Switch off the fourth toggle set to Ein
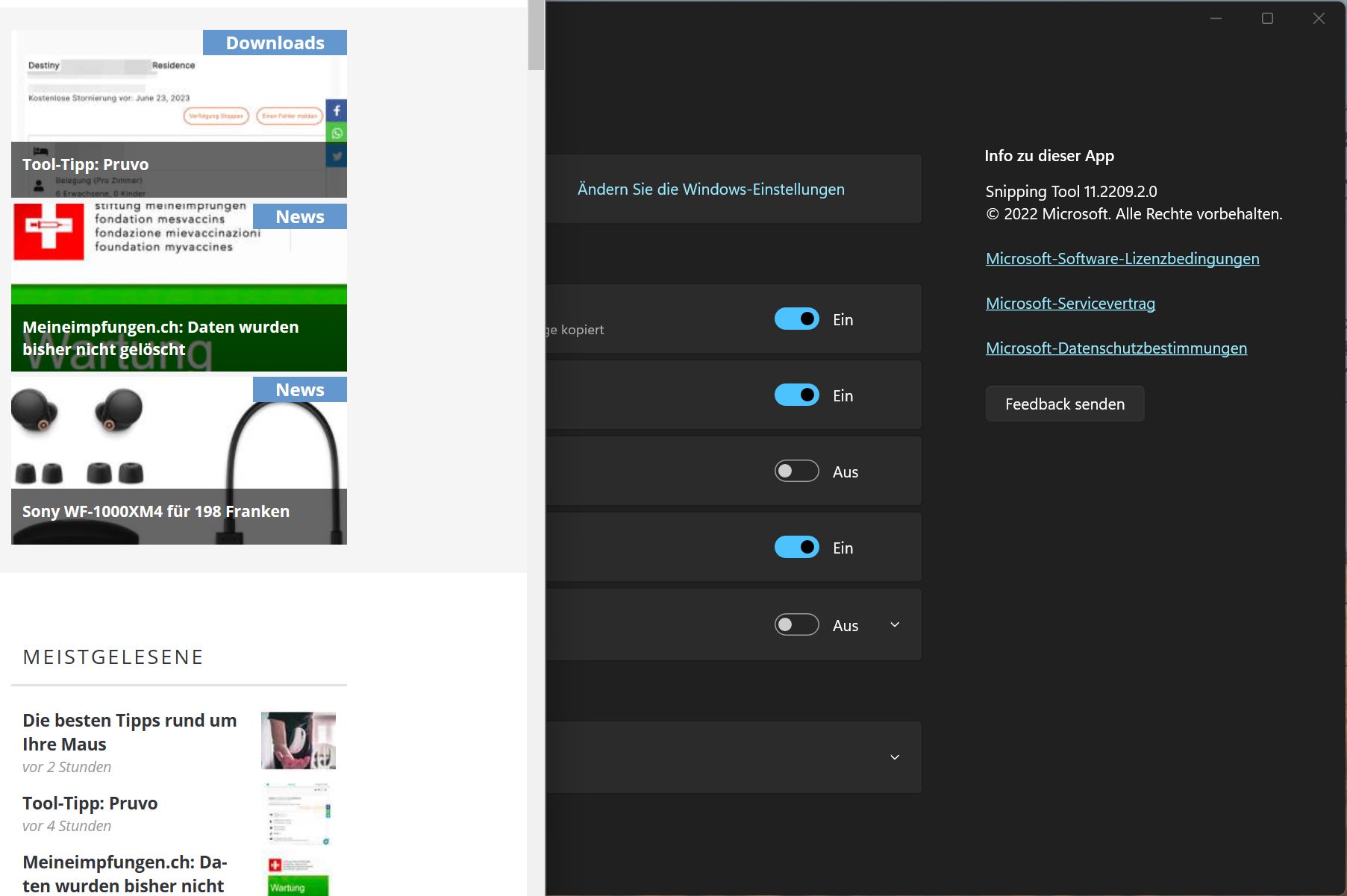Viewport: 1347px width, 896px height. [x=797, y=547]
